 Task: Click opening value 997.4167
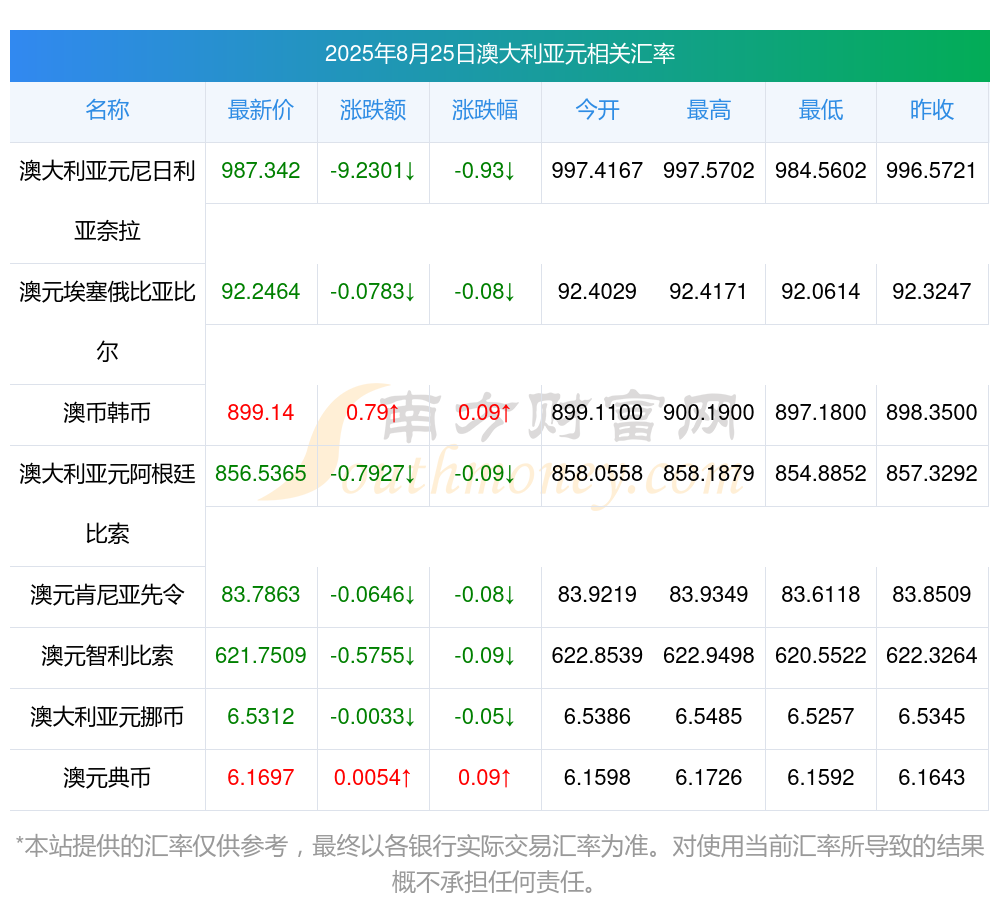[x=597, y=171]
